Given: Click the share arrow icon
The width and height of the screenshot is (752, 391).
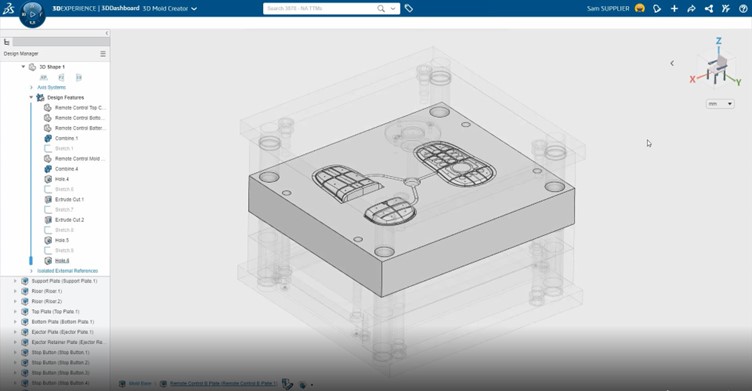Looking at the screenshot, I should tap(691, 8).
